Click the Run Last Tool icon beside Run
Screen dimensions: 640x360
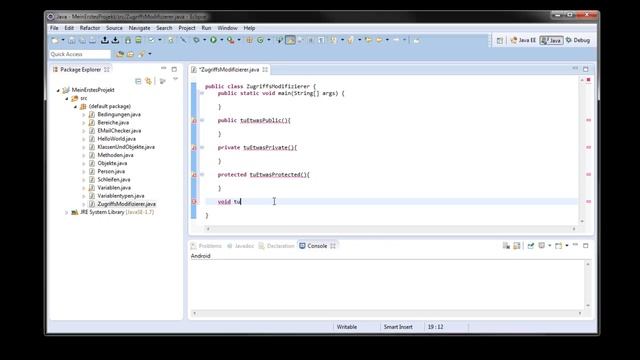[x=231, y=40]
